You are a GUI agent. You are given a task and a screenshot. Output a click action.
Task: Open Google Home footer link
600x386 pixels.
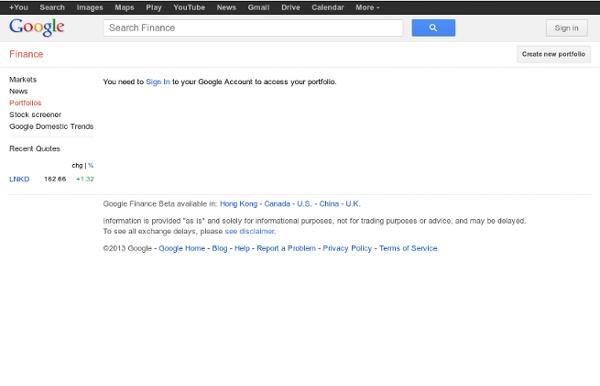coord(182,248)
